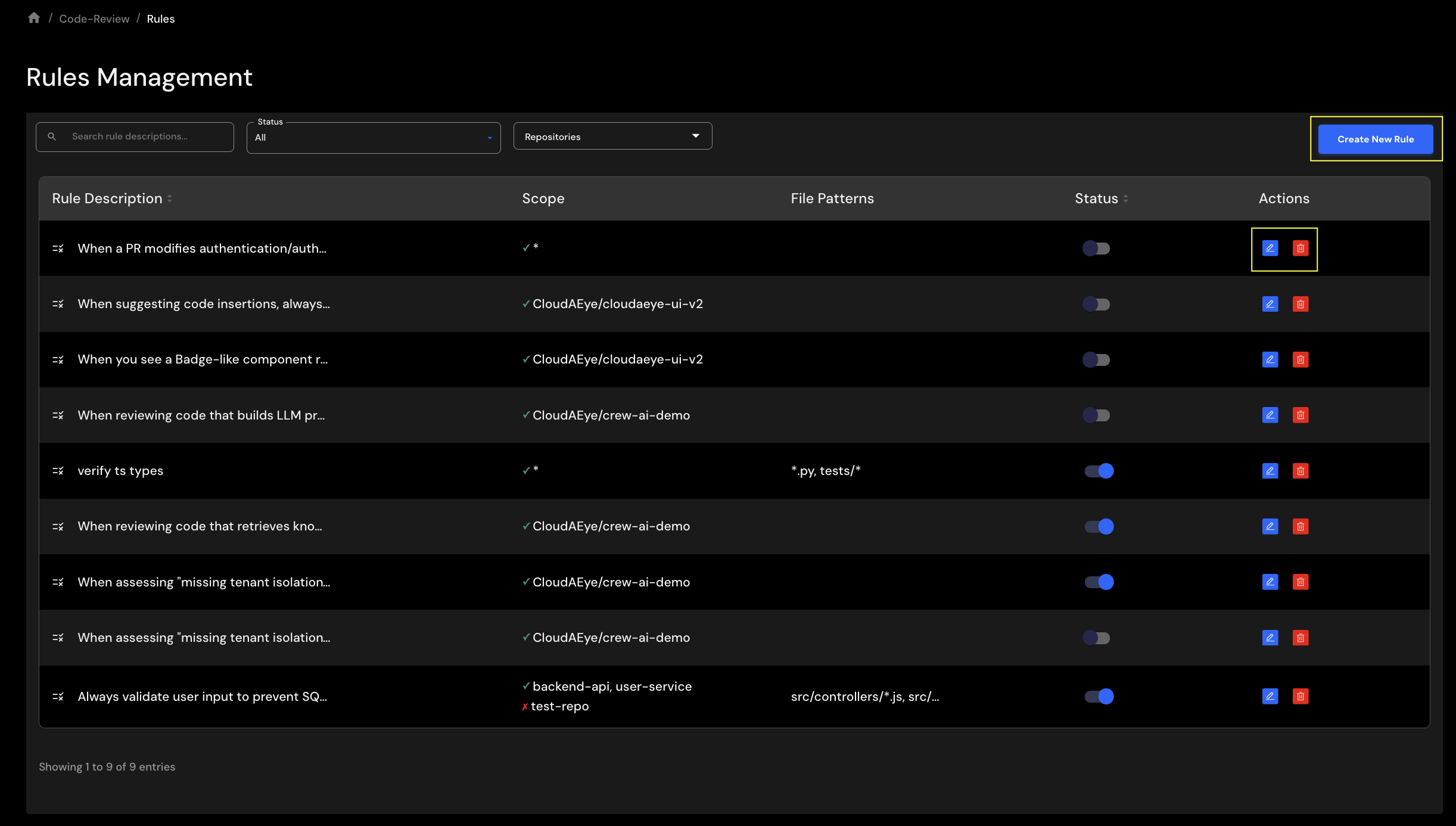
Task: Edit the 'verify ts types' rule
Action: click(x=1270, y=471)
